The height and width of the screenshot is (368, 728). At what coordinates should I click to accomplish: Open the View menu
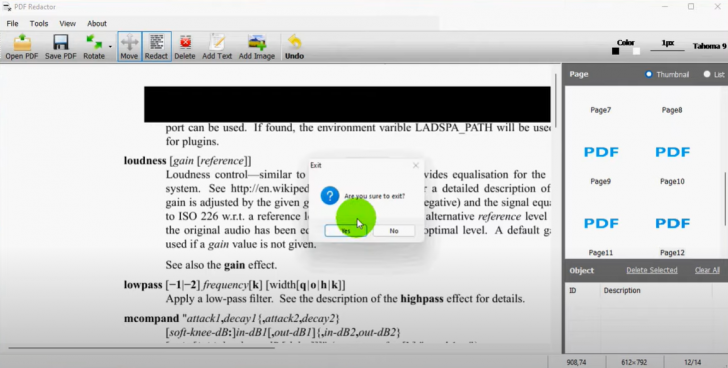pyautogui.click(x=67, y=23)
